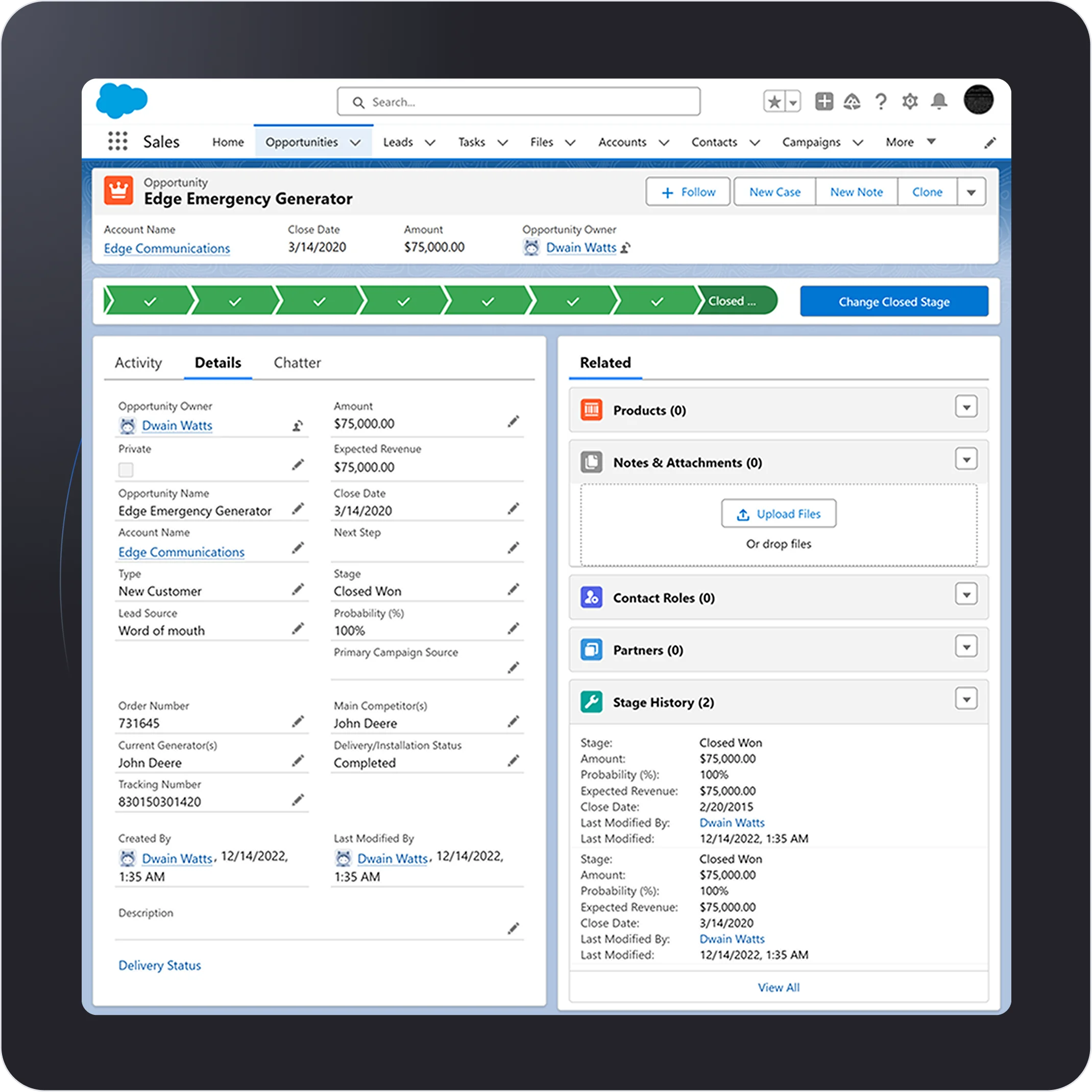Click the Global Actions plus icon
The height and width of the screenshot is (1092, 1092).
click(x=823, y=102)
